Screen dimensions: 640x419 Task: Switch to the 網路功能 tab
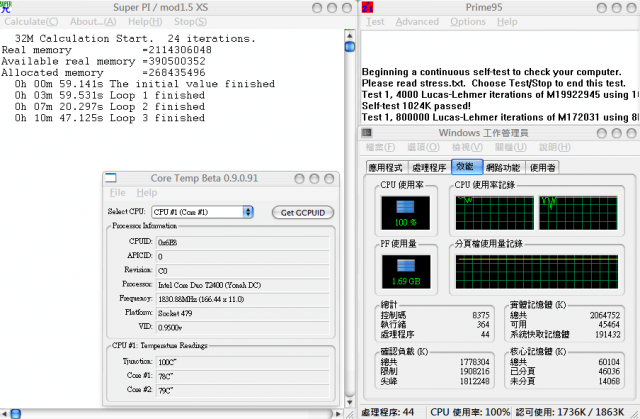coord(503,168)
